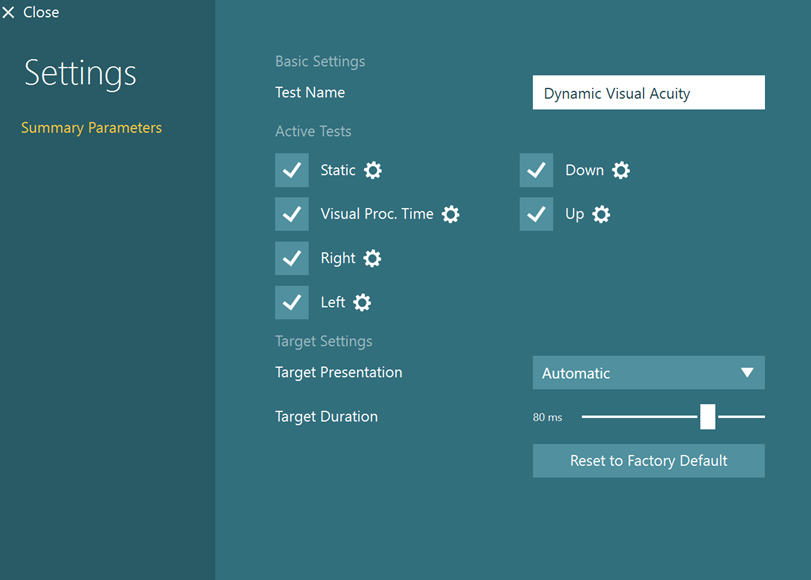Uncheck the Down test checkbox
Viewport: 811px width, 580px height.
click(536, 170)
